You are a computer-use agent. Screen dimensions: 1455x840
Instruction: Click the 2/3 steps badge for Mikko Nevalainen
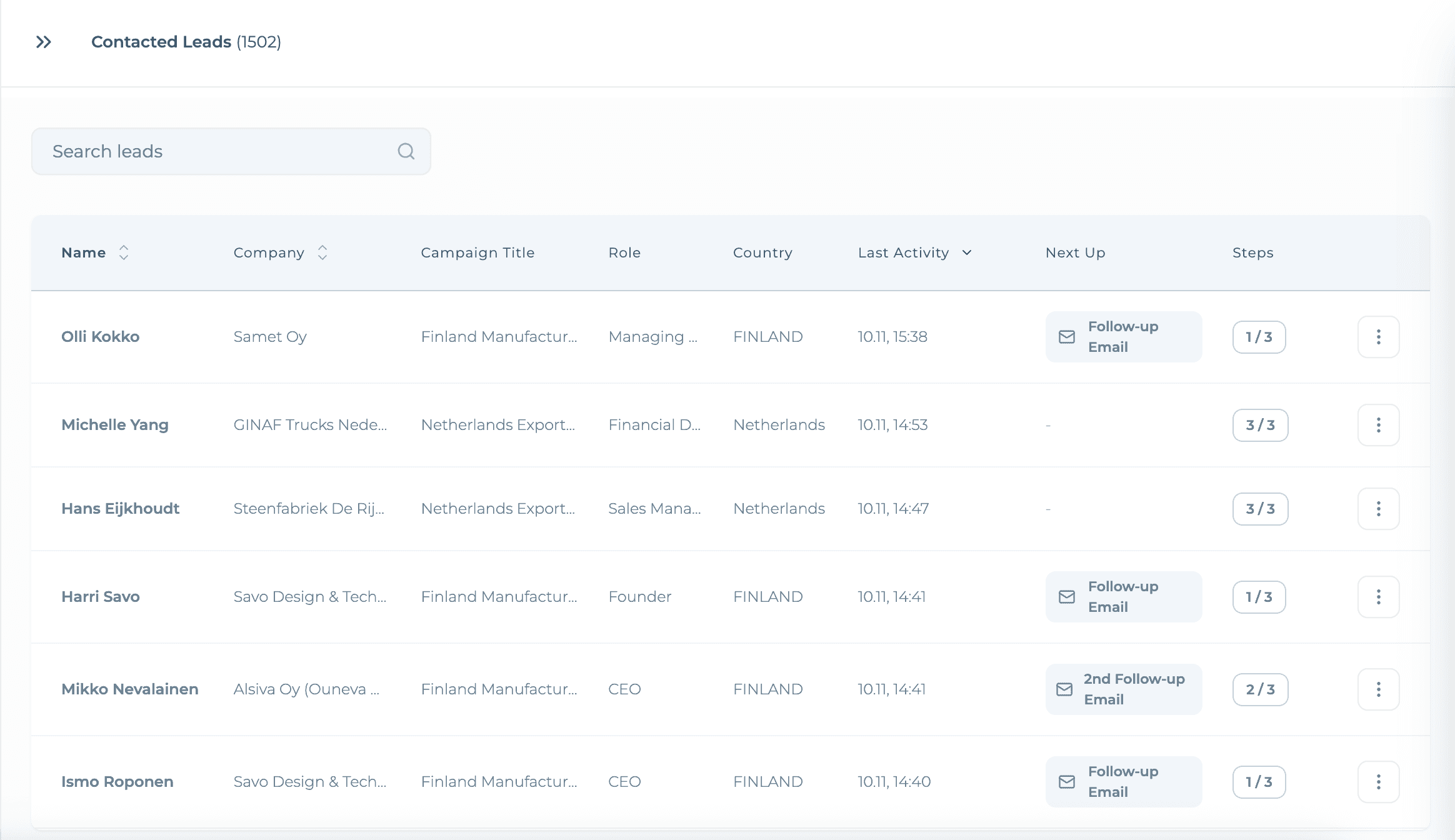(1260, 689)
